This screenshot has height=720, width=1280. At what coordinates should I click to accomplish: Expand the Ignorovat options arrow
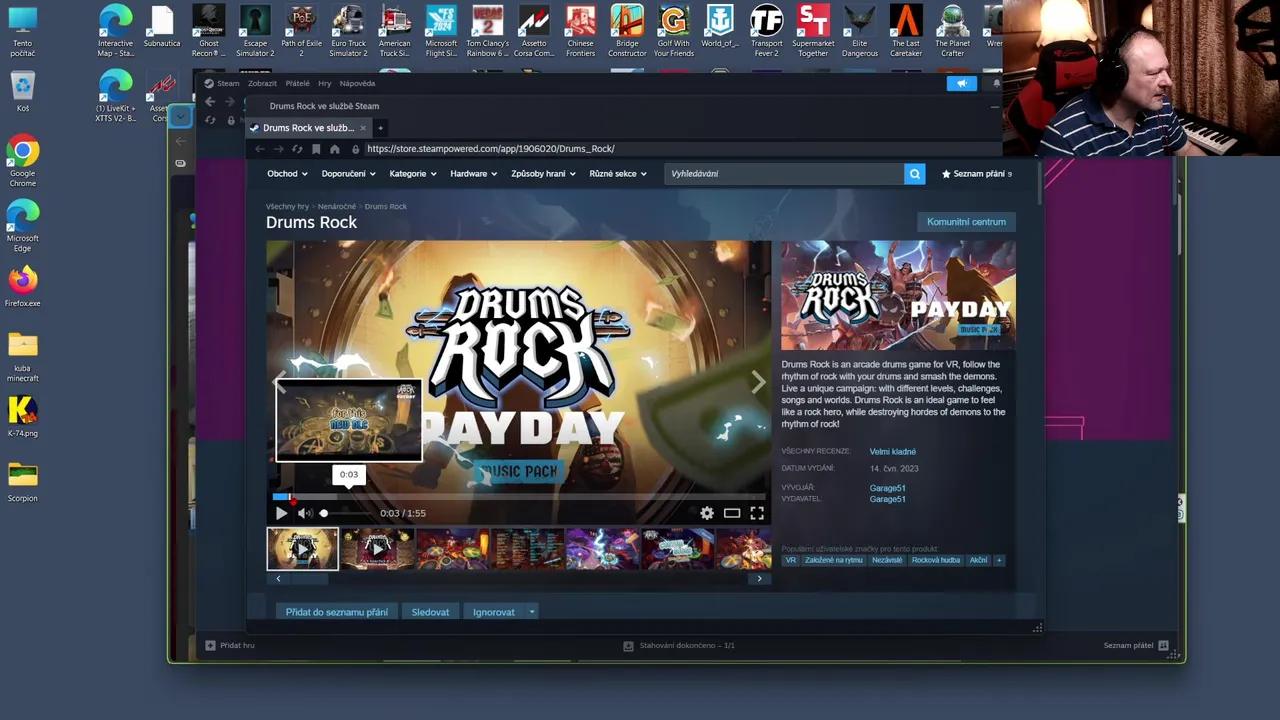532,612
